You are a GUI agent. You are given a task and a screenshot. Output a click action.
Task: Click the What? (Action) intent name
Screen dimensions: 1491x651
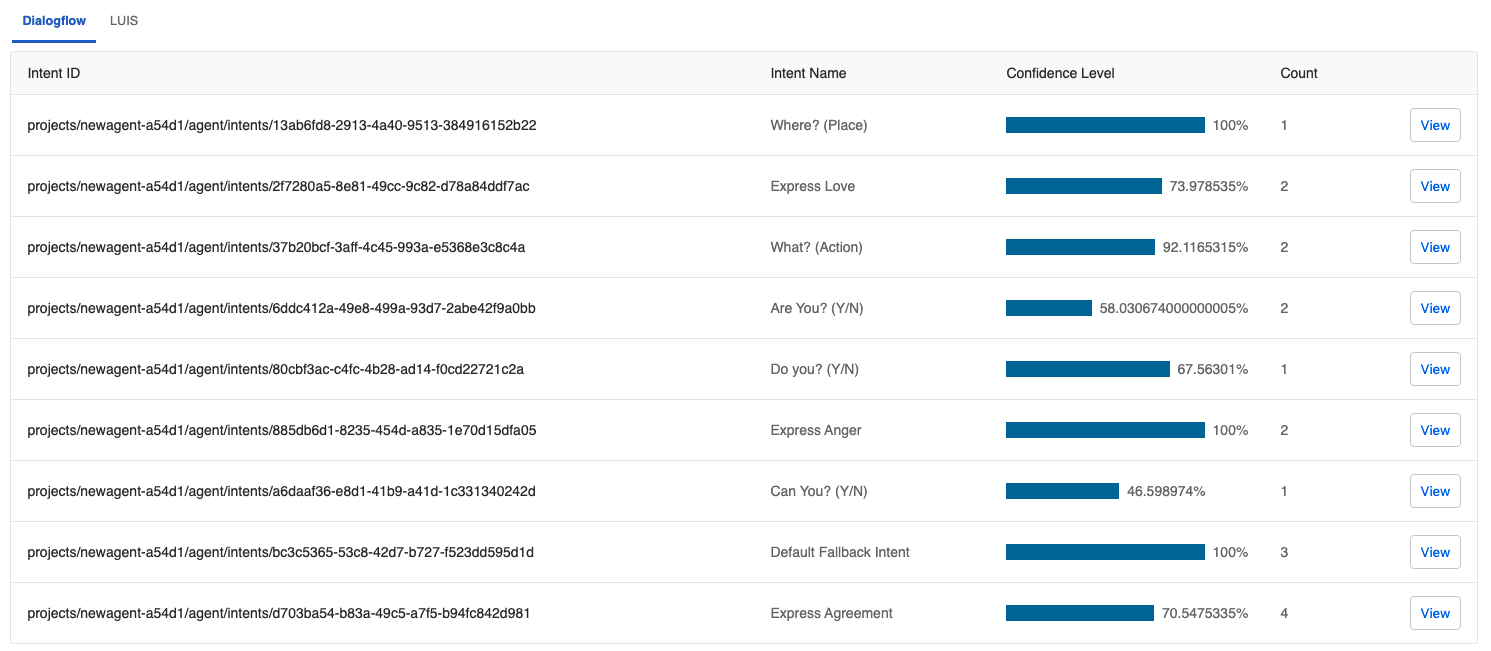816,247
